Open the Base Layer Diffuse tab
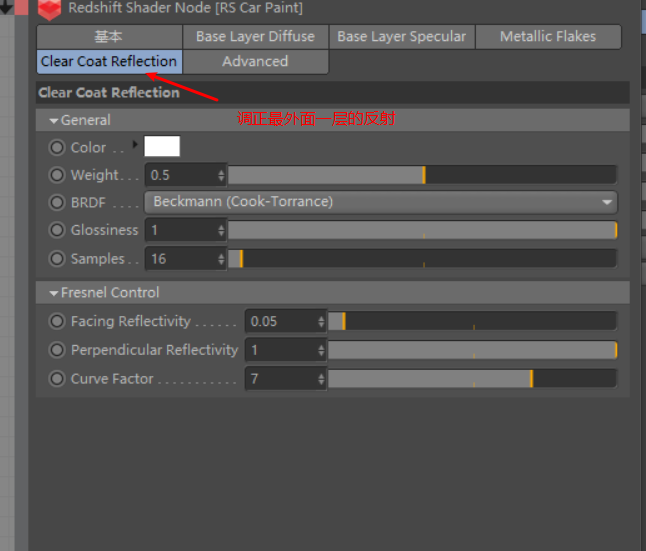This screenshot has height=551, width=646. coord(255,37)
